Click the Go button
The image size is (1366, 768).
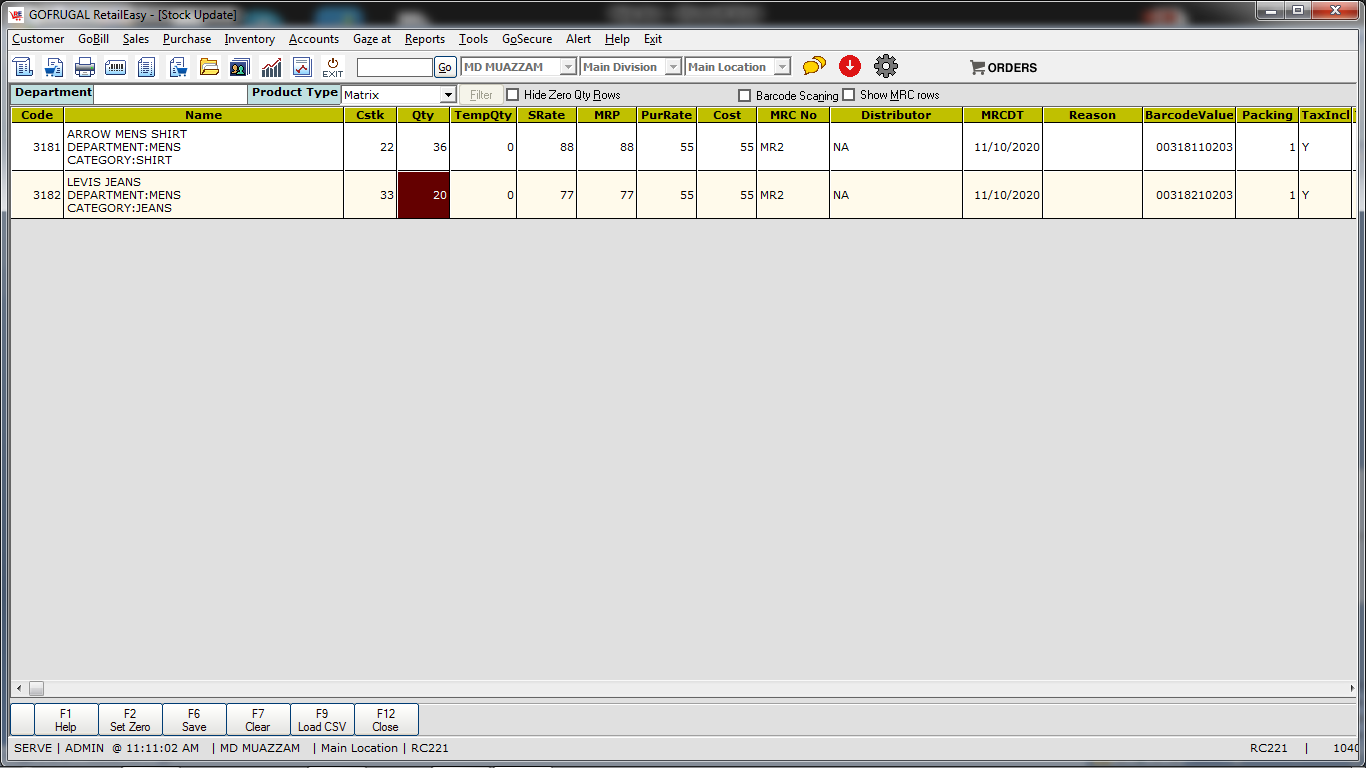pos(445,67)
